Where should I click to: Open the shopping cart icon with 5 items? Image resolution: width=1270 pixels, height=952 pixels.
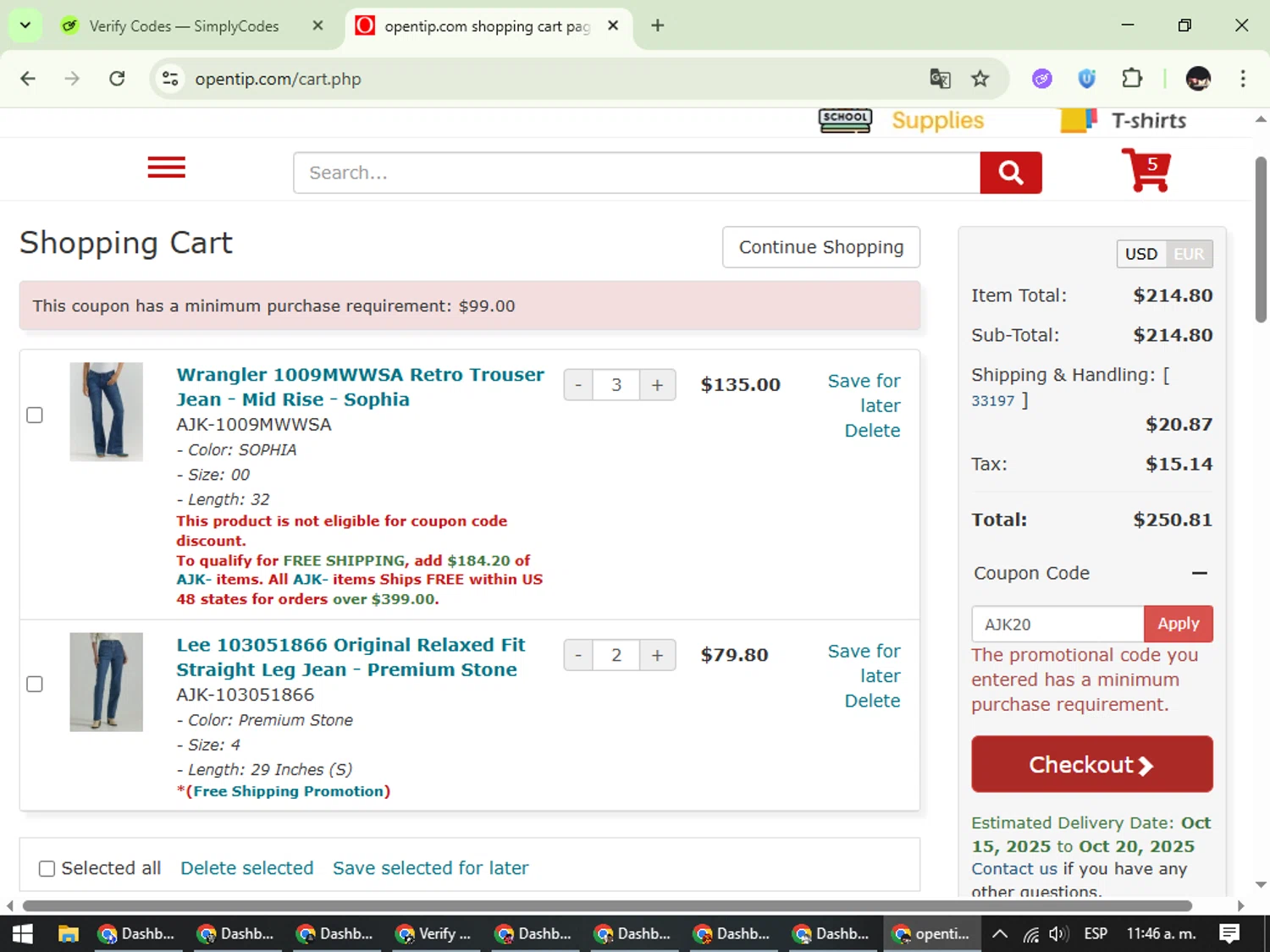tap(1146, 169)
